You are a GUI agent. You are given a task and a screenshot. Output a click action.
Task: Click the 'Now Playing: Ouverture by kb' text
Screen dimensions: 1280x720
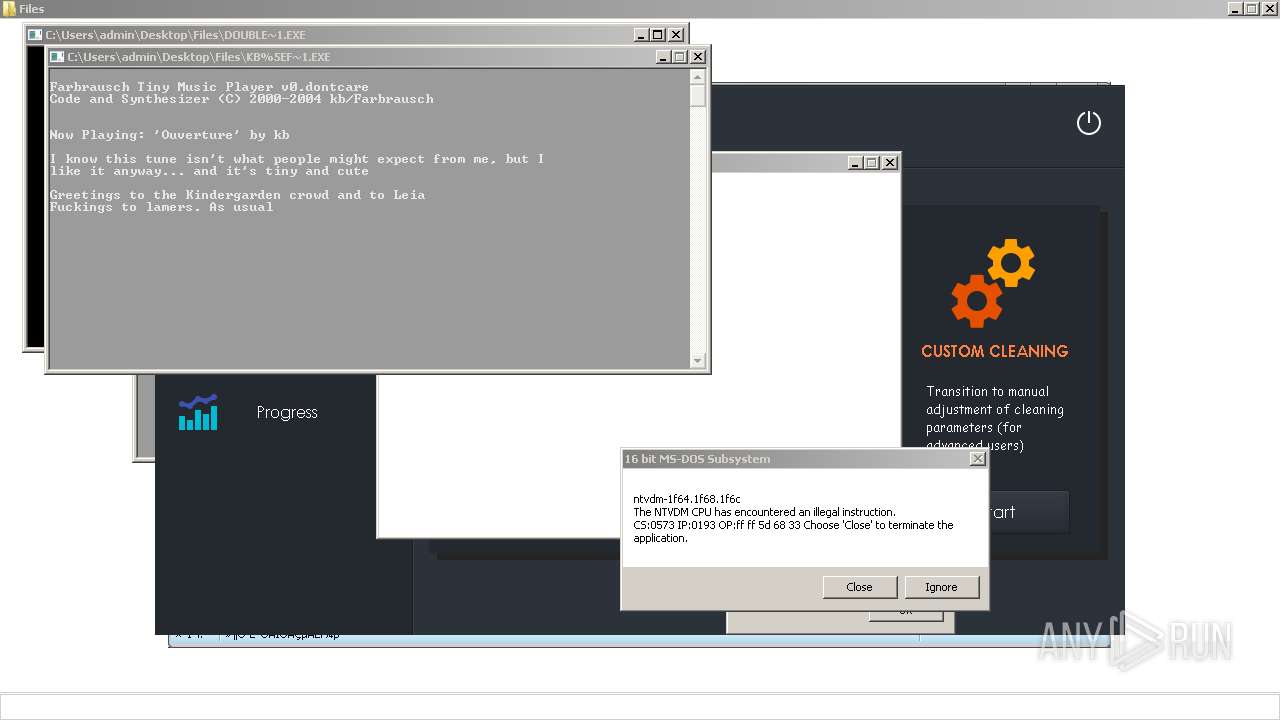pyautogui.click(x=169, y=135)
